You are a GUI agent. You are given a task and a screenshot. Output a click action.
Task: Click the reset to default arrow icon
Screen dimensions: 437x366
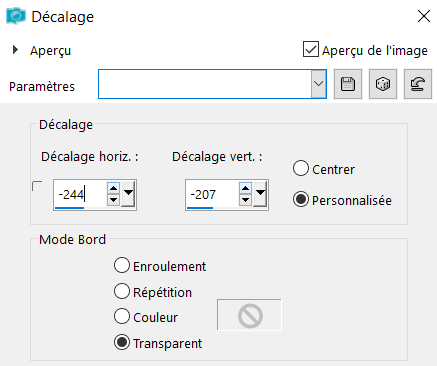tap(418, 84)
